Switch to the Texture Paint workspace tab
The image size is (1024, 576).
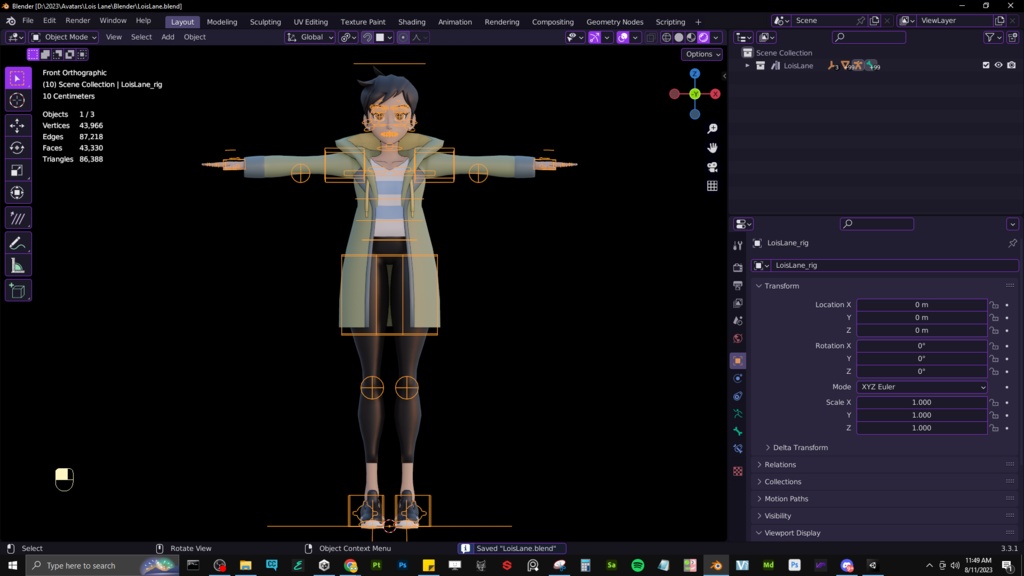[362, 21]
